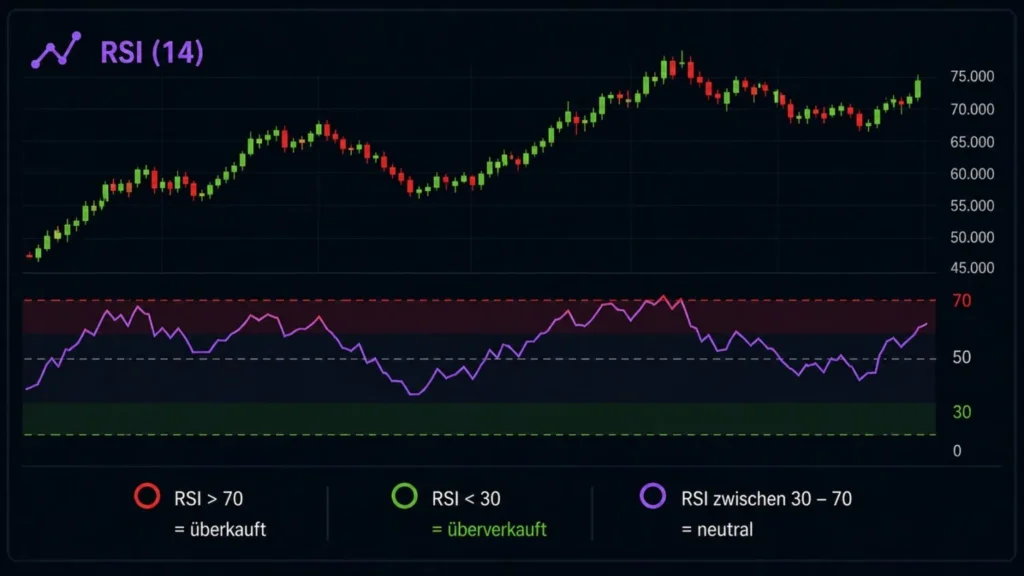Click the 60.000 price axis label

click(x=972, y=174)
